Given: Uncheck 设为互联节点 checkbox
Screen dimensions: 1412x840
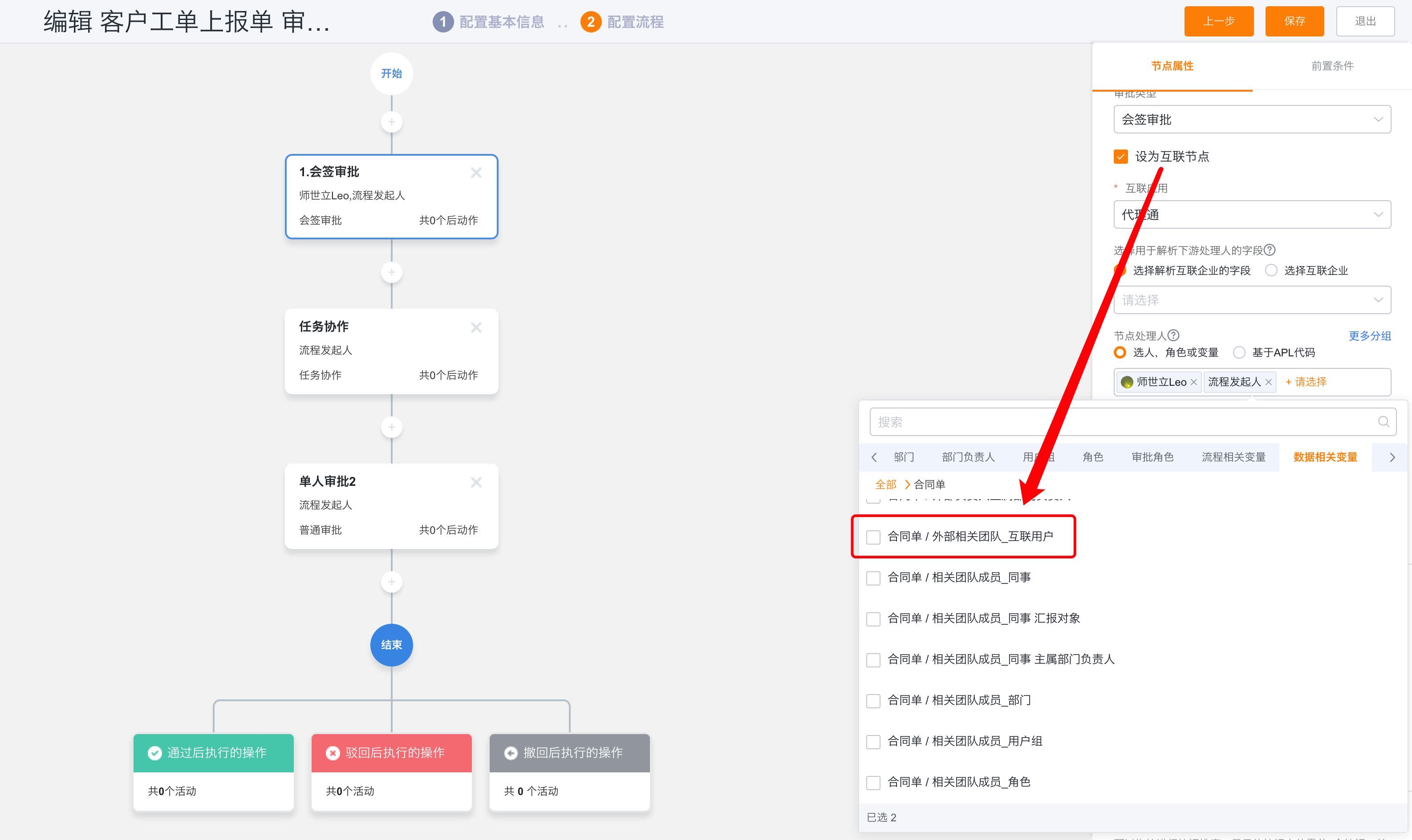Looking at the screenshot, I should coord(1120,156).
